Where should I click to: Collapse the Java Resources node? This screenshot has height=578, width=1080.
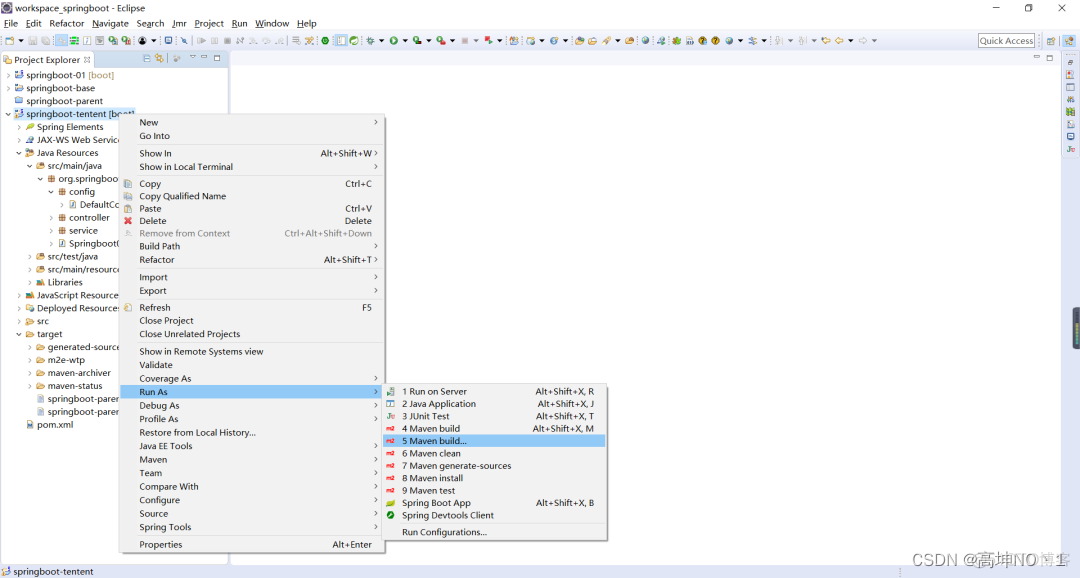pyautogui.click(x=19, y=153)
